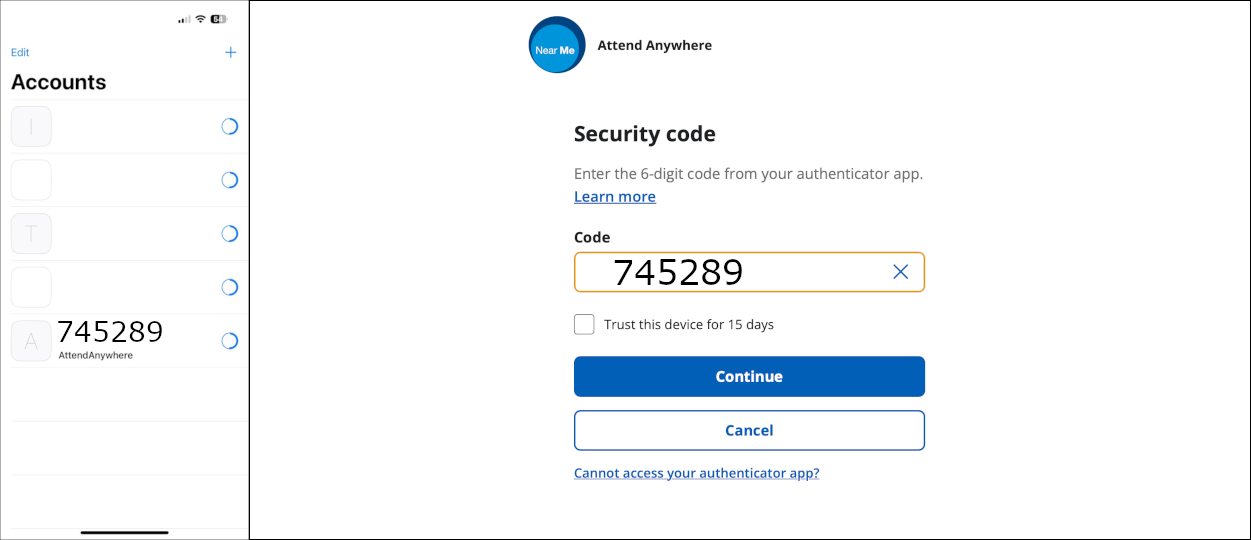Tap the phone battery status indicator
This screenshot has width=1251, height=540.
click(218, 19)
